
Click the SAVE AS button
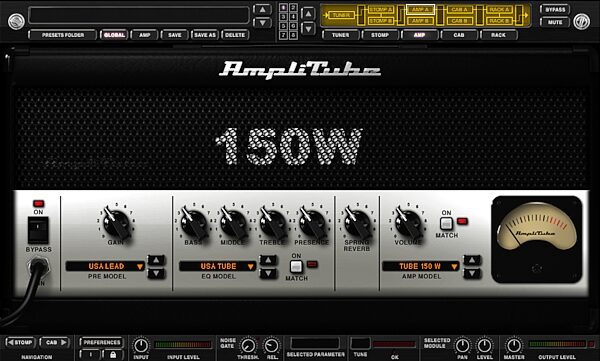pos(205,35)
